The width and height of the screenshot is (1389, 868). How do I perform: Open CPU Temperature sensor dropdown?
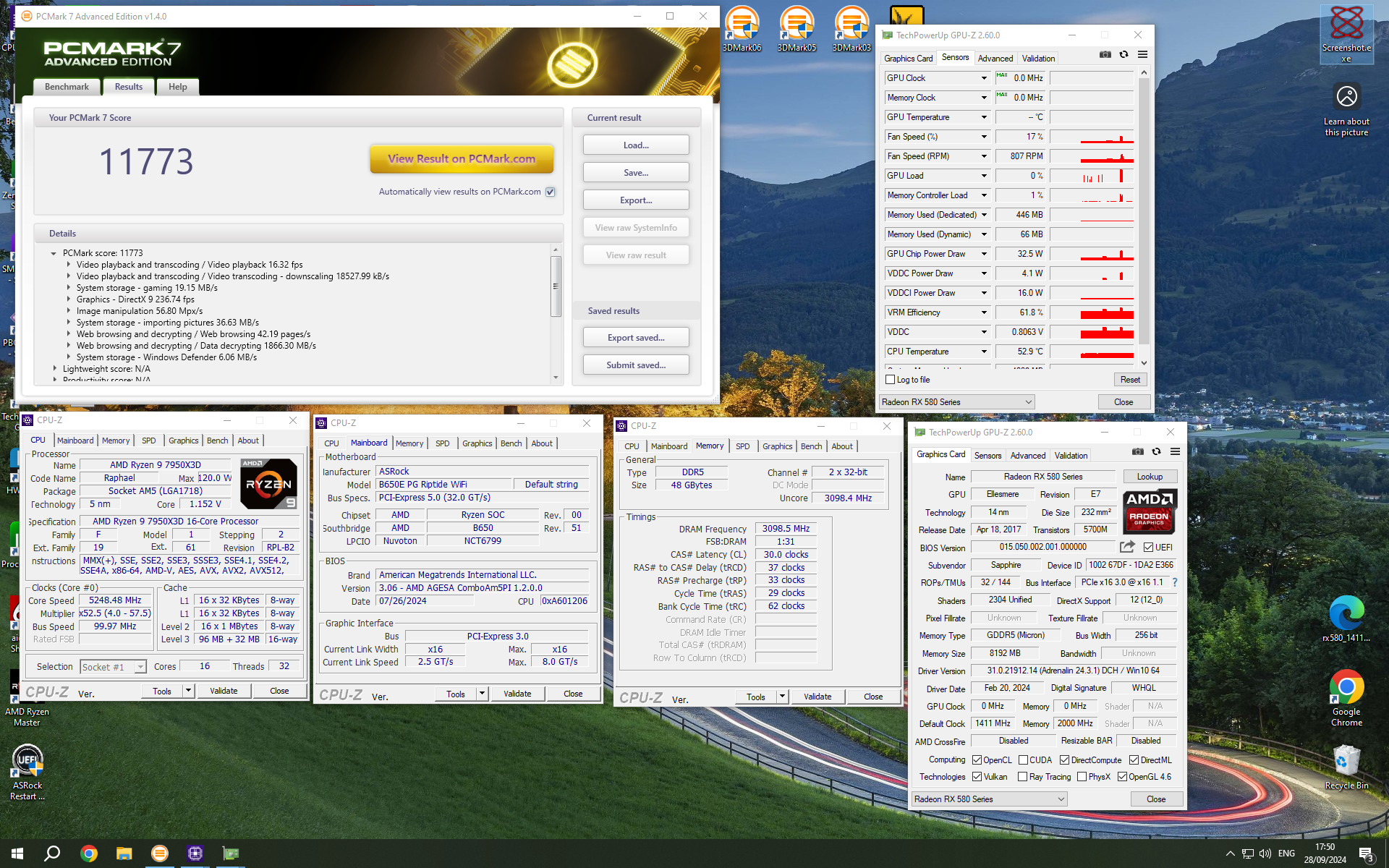[984, 352]
